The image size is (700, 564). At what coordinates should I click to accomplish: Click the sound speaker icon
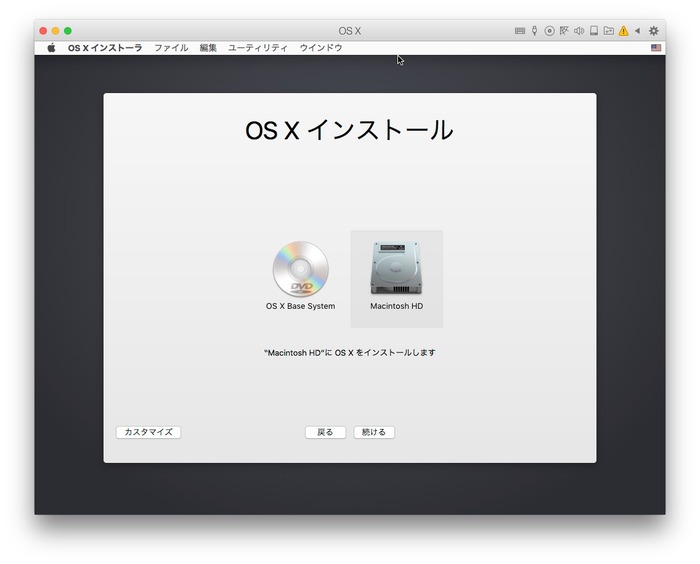coord(579,31)
